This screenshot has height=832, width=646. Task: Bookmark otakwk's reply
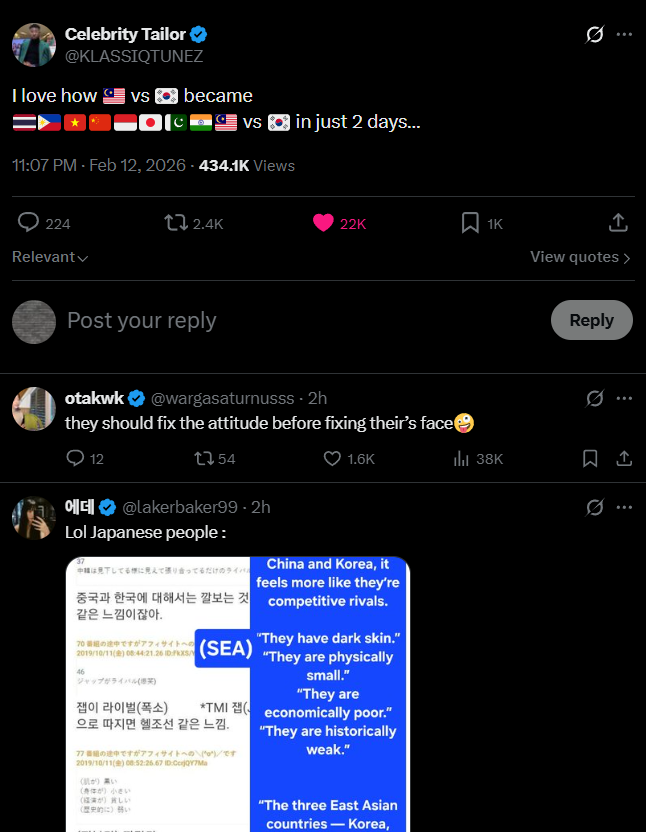590,458
